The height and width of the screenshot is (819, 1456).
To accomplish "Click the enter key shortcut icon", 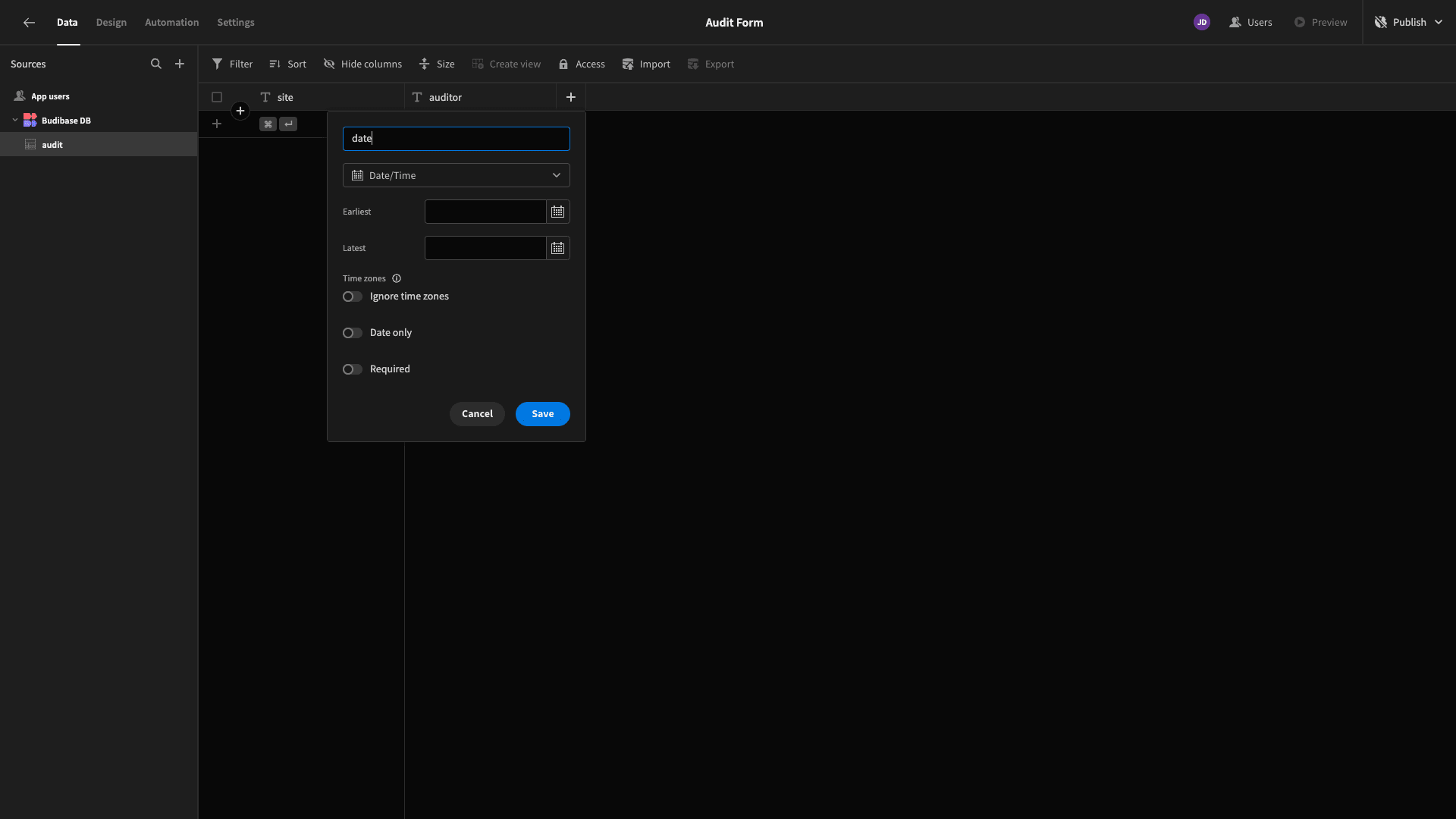I will point(288,124).
